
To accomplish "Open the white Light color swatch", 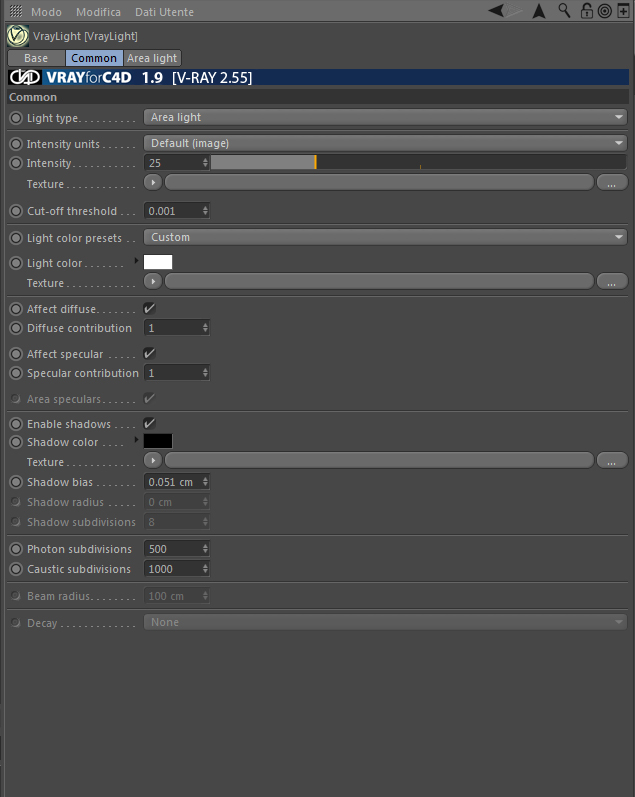I will [x=158, y=262].
